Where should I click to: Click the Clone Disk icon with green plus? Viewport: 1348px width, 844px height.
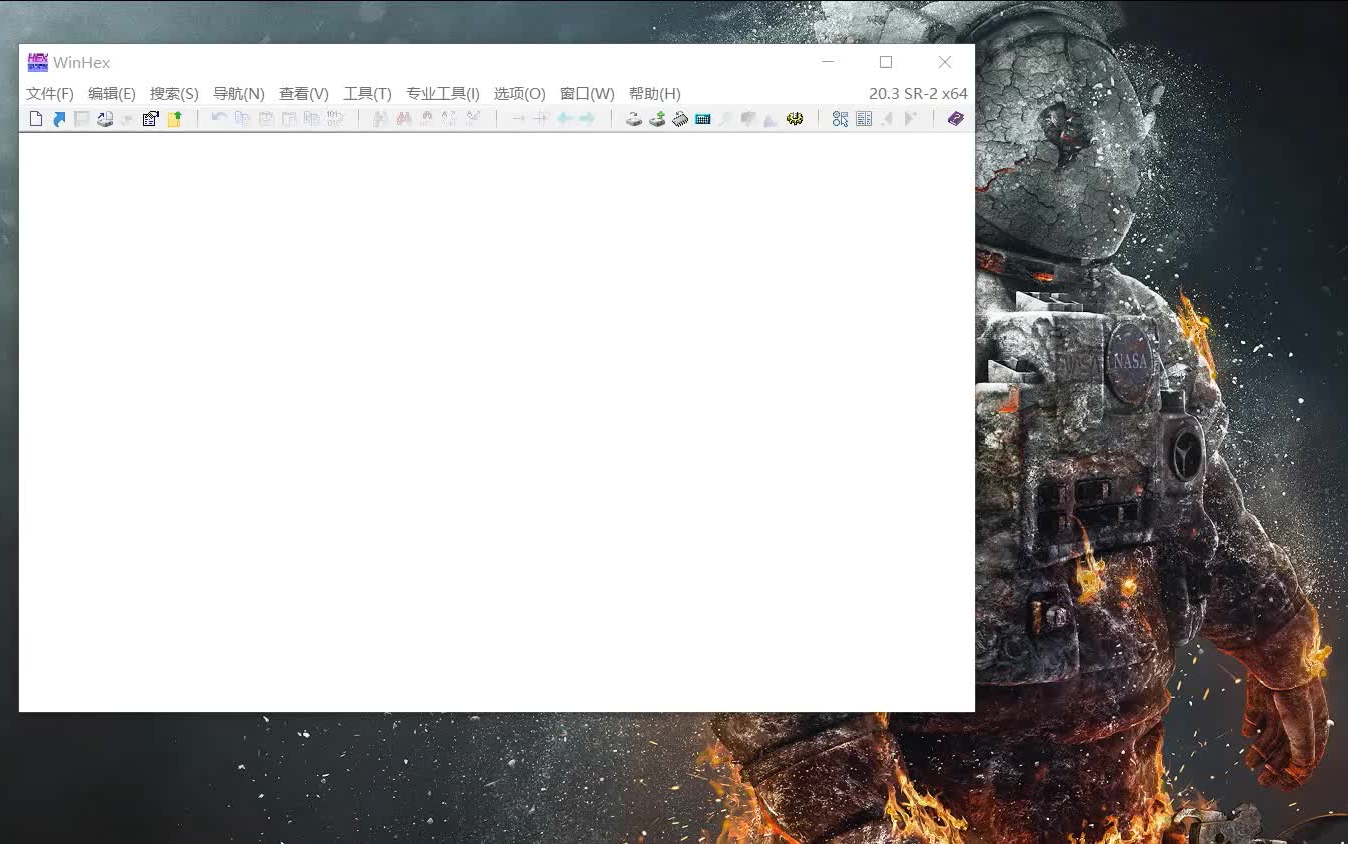pos(657,119)
